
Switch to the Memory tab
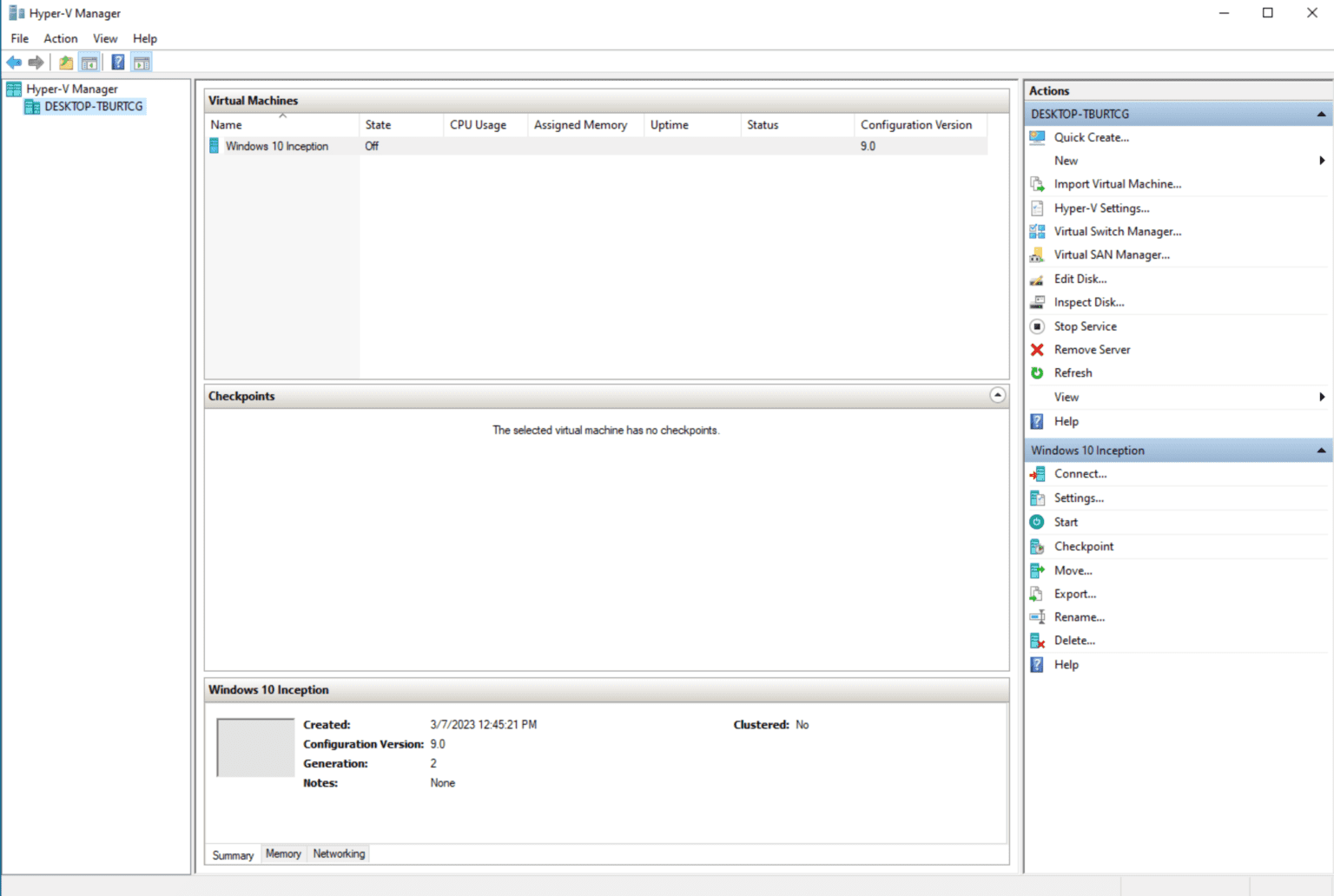click(283, 853)
